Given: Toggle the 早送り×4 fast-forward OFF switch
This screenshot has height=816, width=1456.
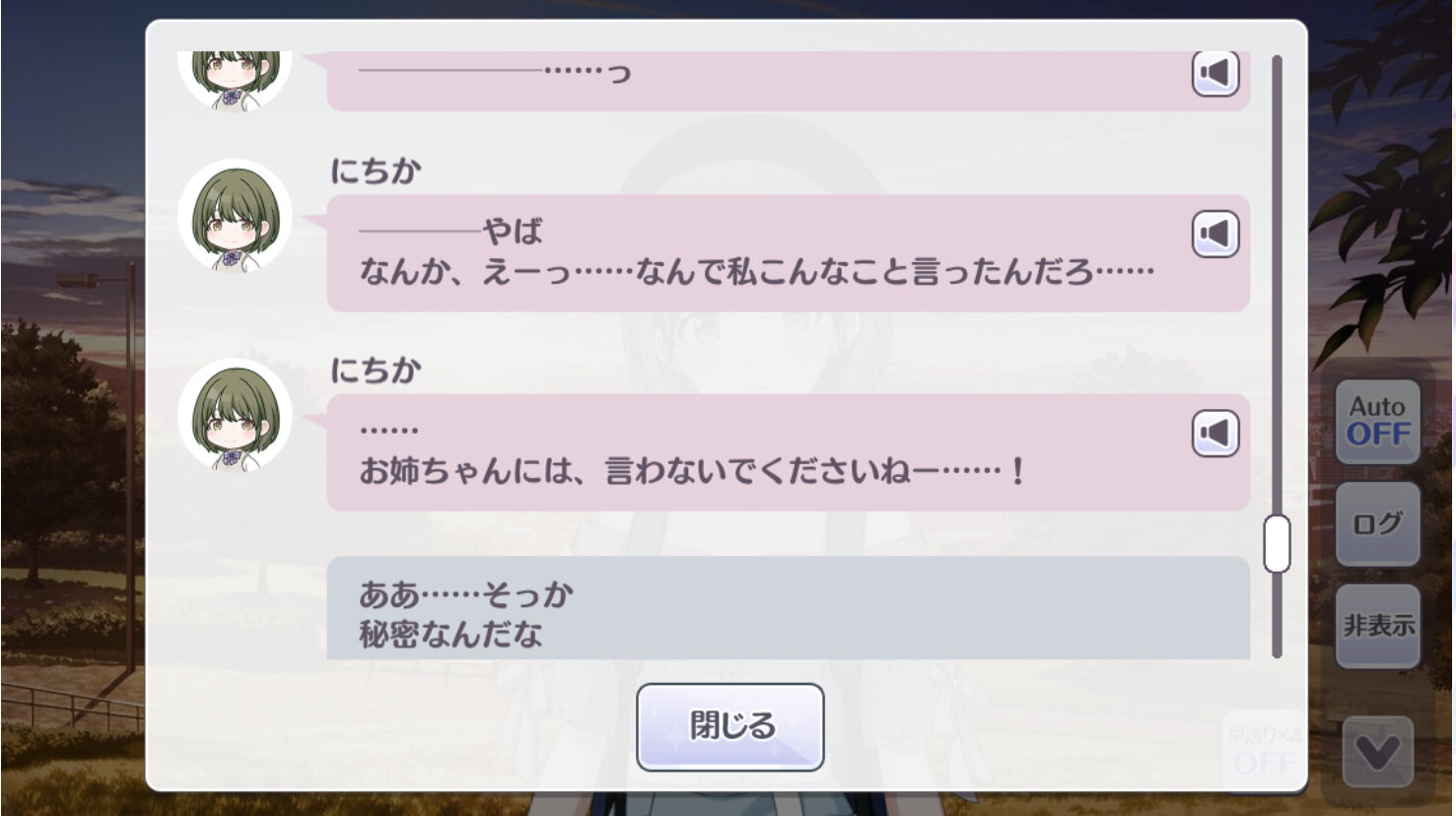Looking at the screenshot, I should (1265, 751).
